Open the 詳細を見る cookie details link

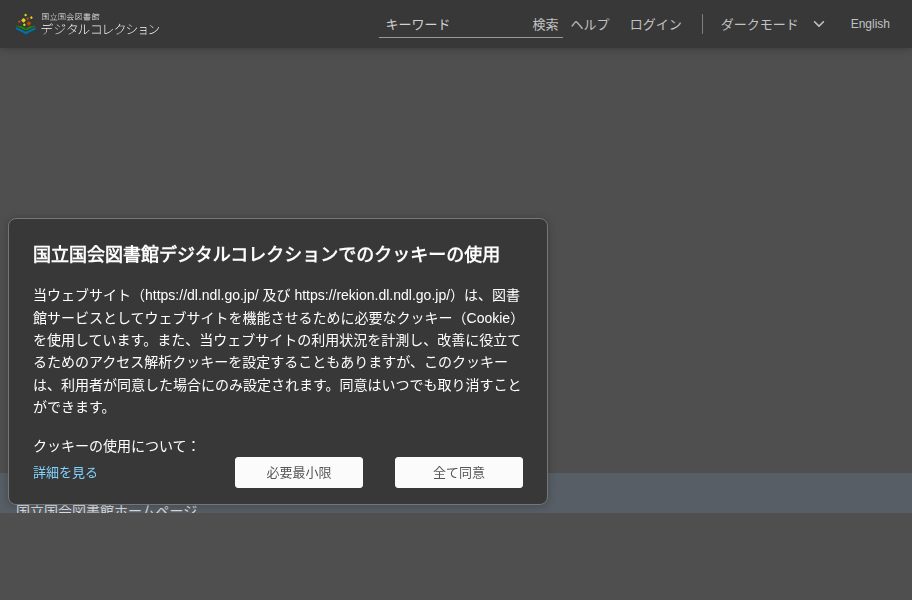[65, 473]
